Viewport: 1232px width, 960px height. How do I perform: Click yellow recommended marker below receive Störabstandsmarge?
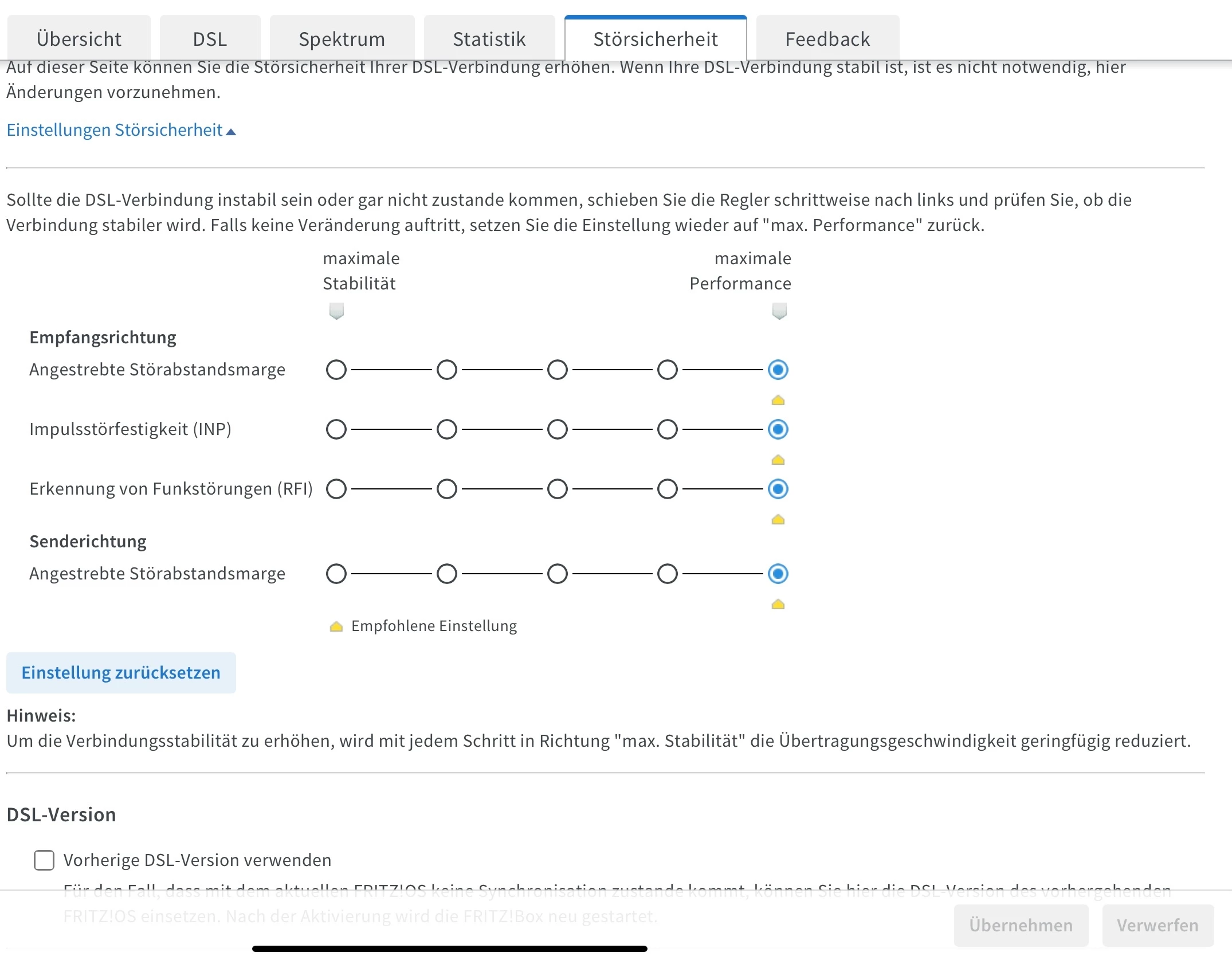tap(778, 400)
